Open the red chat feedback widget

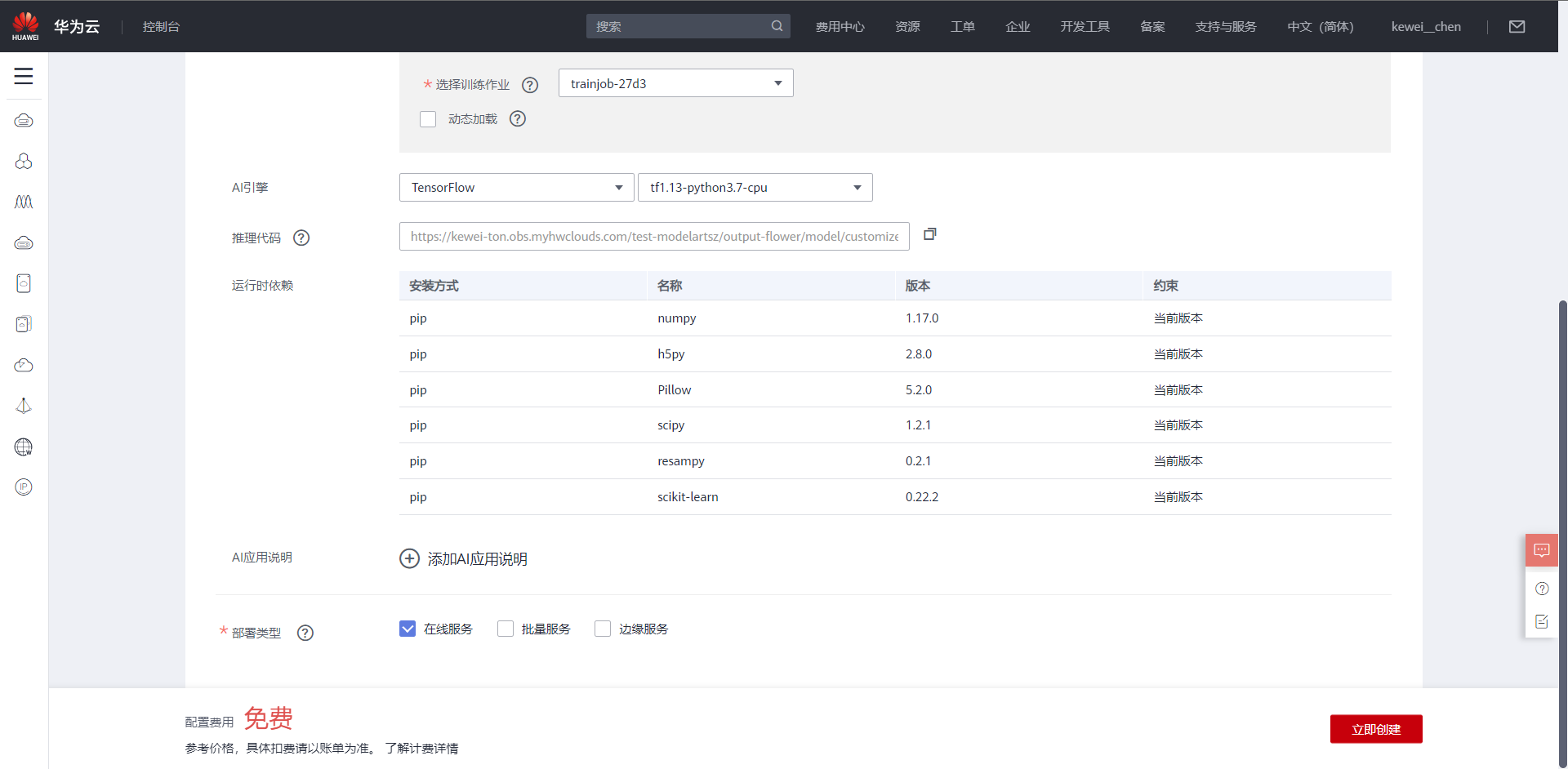coord(1542,550)
